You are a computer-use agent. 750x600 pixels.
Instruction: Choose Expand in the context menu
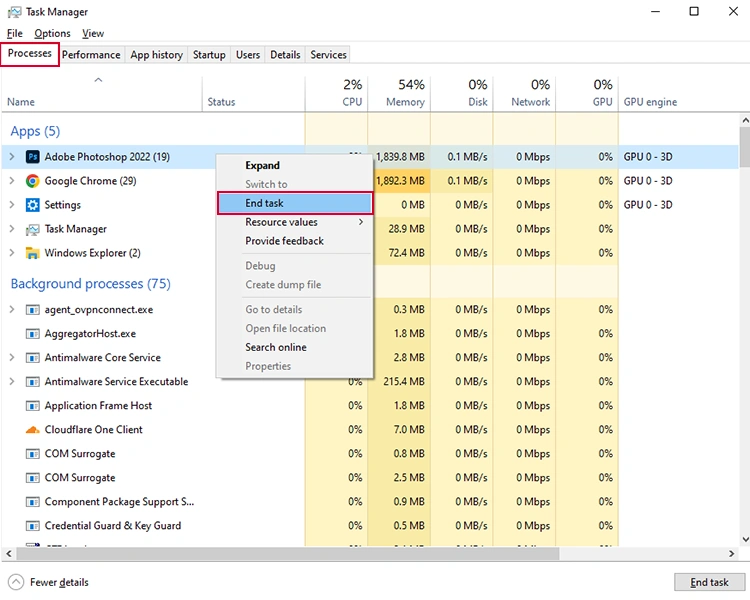pyautogui.click(x=295, y=166)
